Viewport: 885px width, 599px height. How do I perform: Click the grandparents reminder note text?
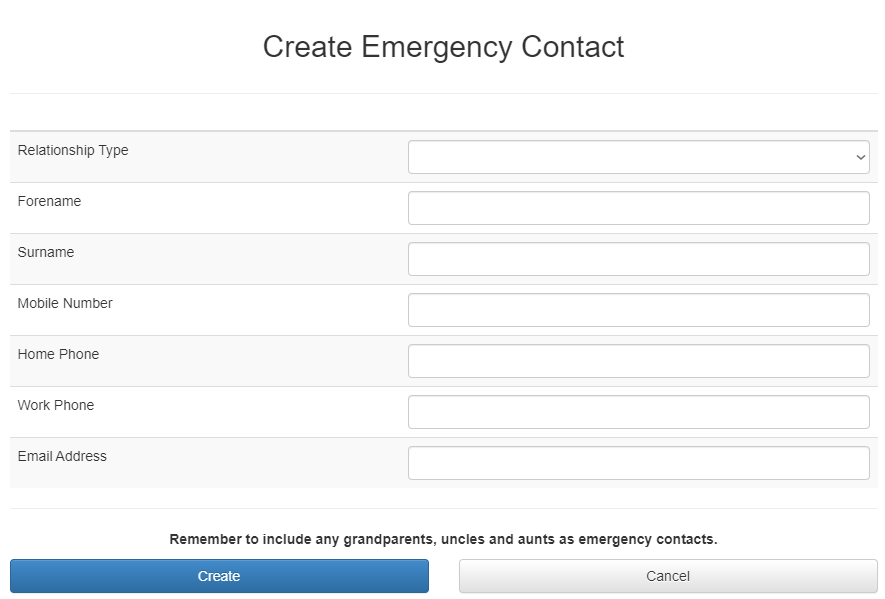point(443,539)
